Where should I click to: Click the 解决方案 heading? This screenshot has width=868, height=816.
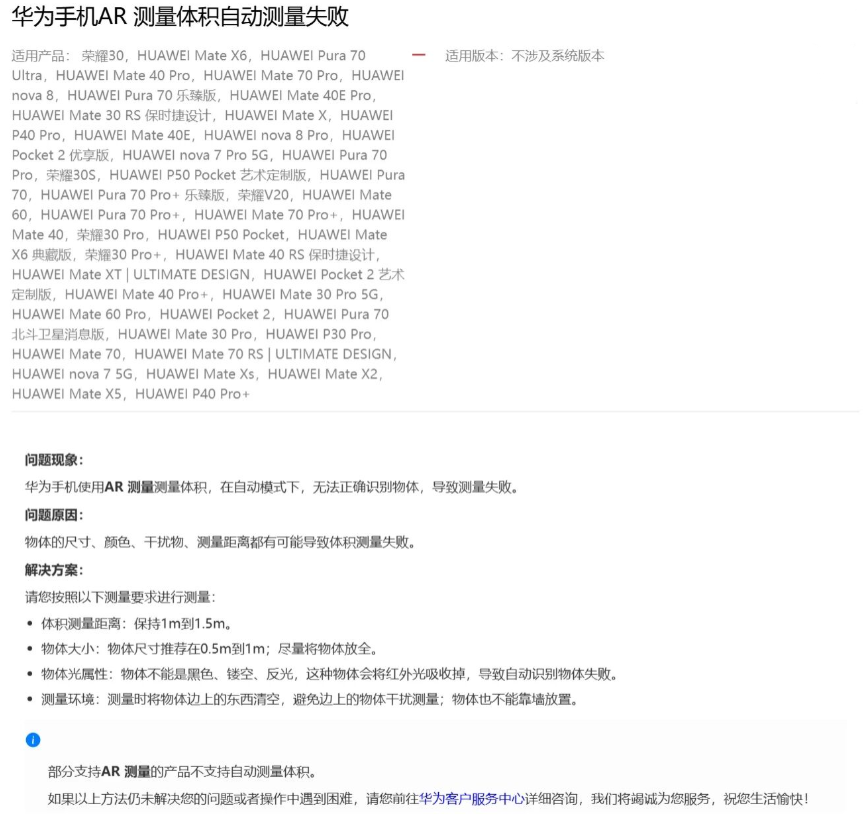point(54,570)
